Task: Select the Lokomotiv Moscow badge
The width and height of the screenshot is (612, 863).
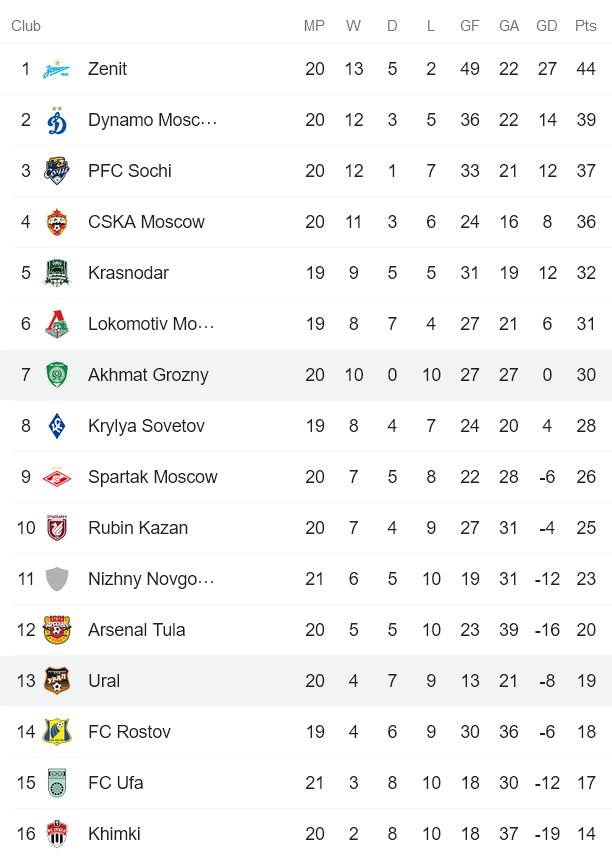Action: click(59, 324)
